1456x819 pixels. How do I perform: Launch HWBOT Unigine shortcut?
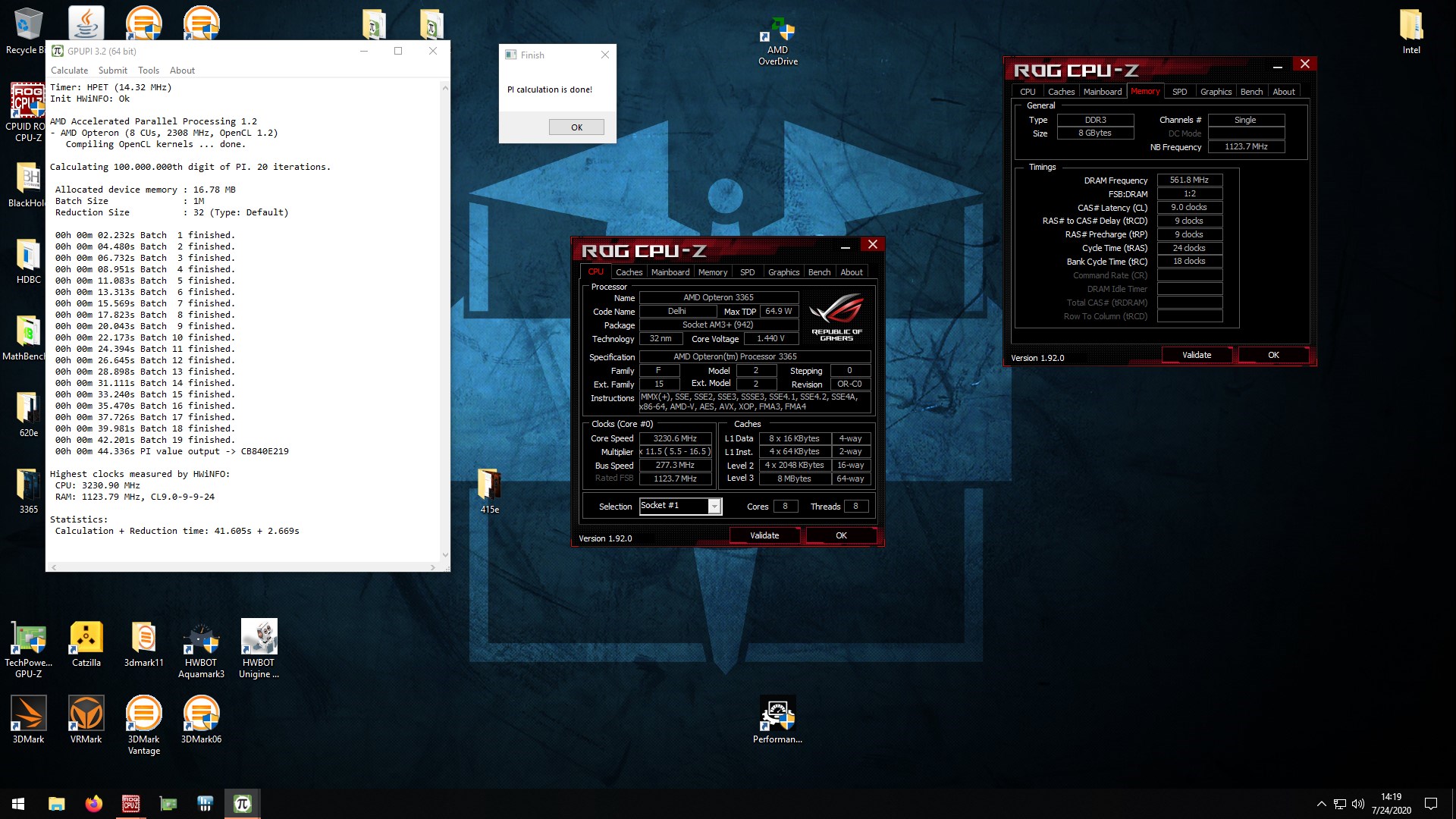tap(259, 649)
